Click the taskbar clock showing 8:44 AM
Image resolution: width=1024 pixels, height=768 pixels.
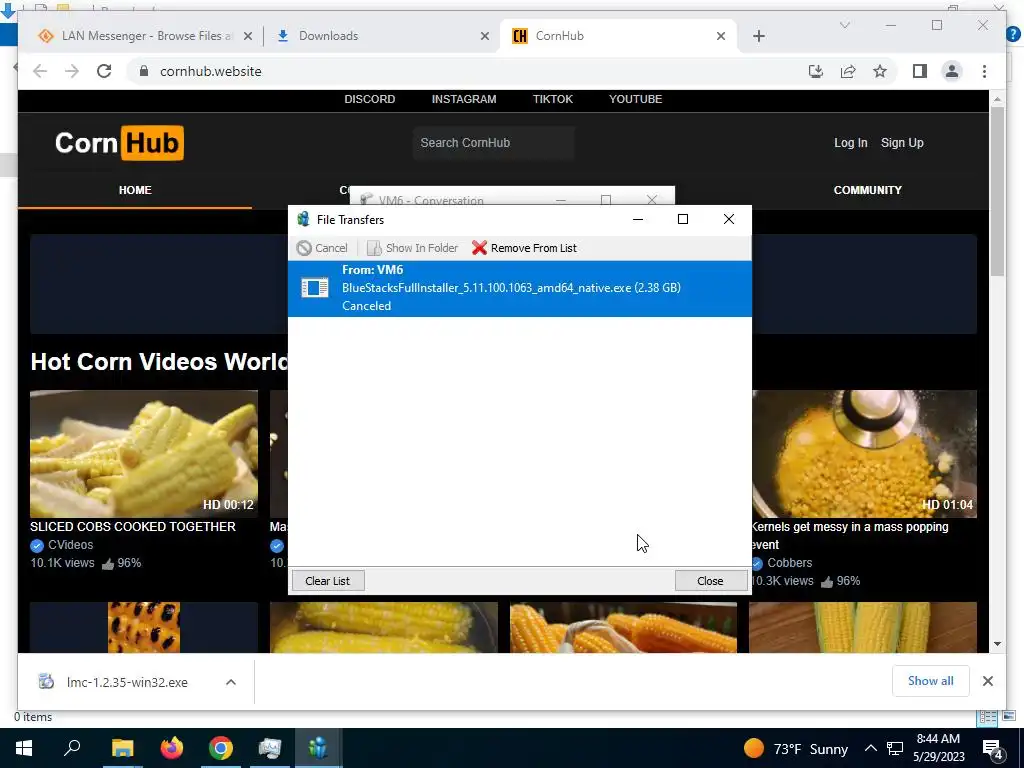(x=938, y=748)
